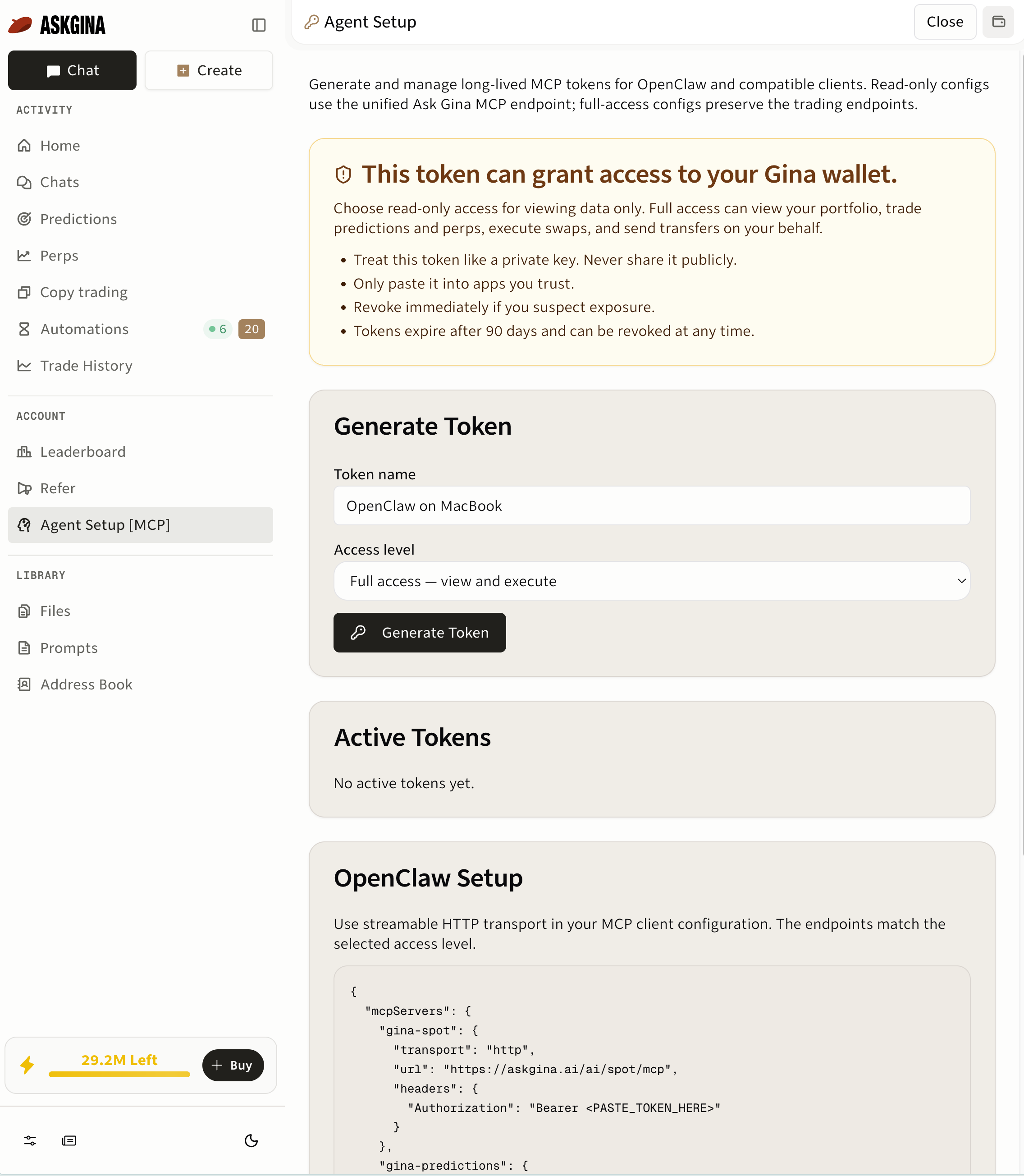
Task: Switch to the Create tab
Action: point(209,70)
